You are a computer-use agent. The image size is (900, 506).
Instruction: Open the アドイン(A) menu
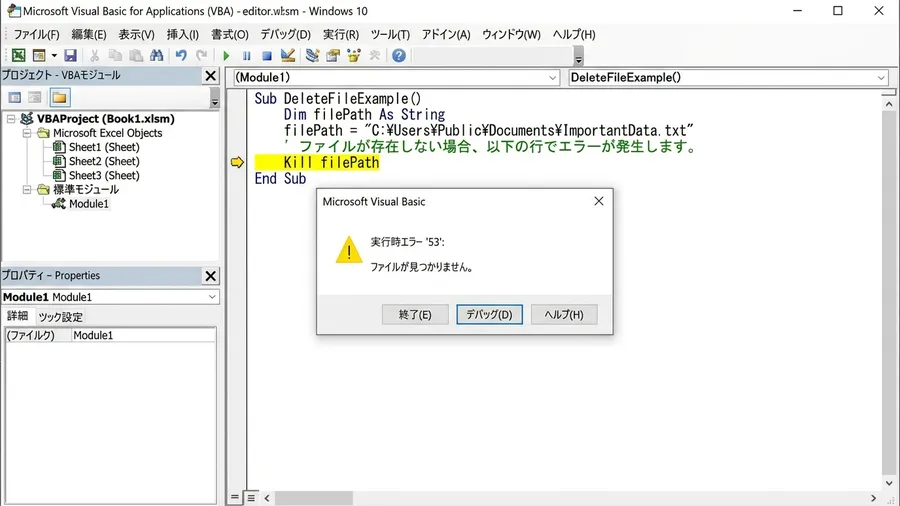tap(446, 34)
